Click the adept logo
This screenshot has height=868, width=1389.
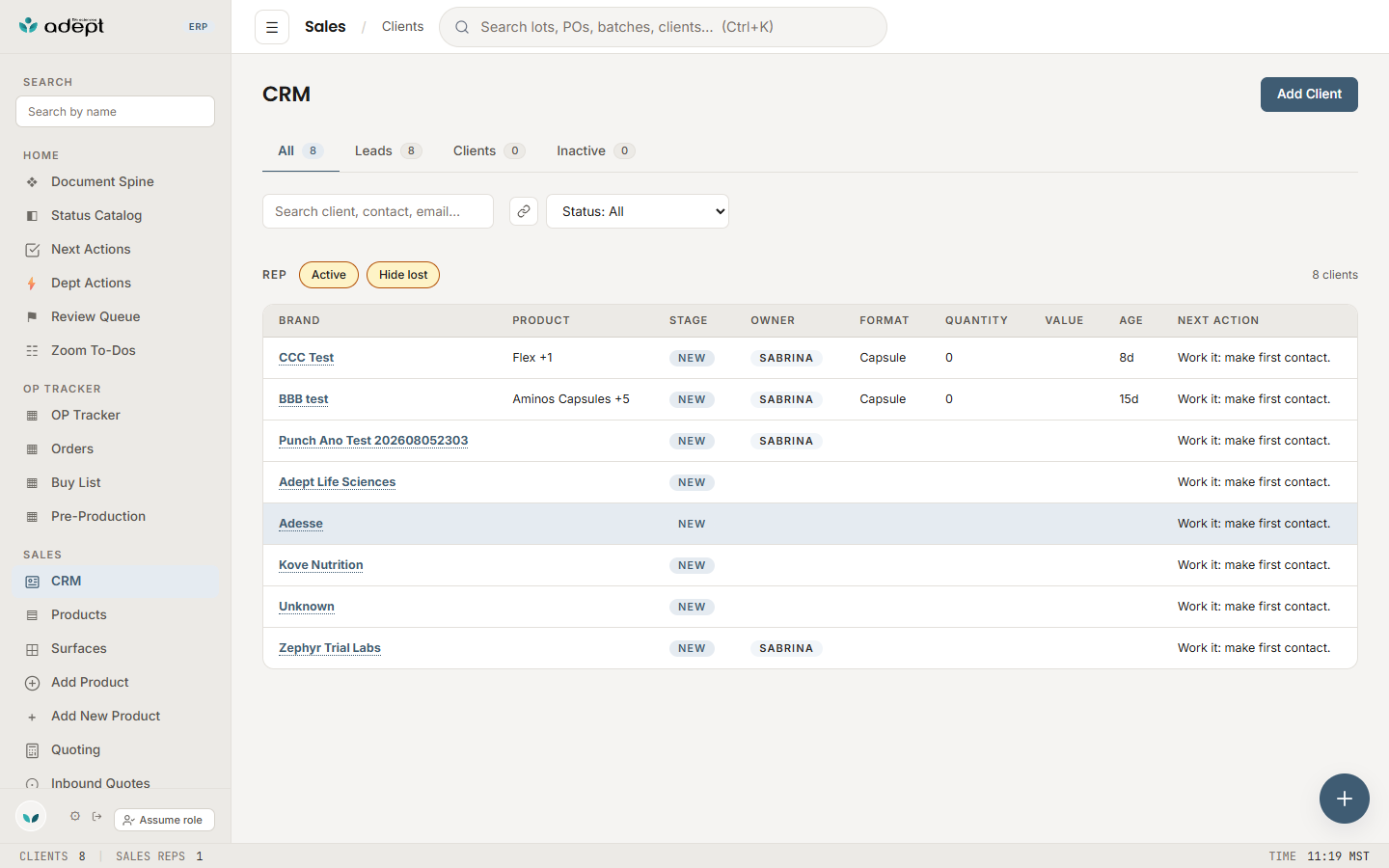[62, 26]
